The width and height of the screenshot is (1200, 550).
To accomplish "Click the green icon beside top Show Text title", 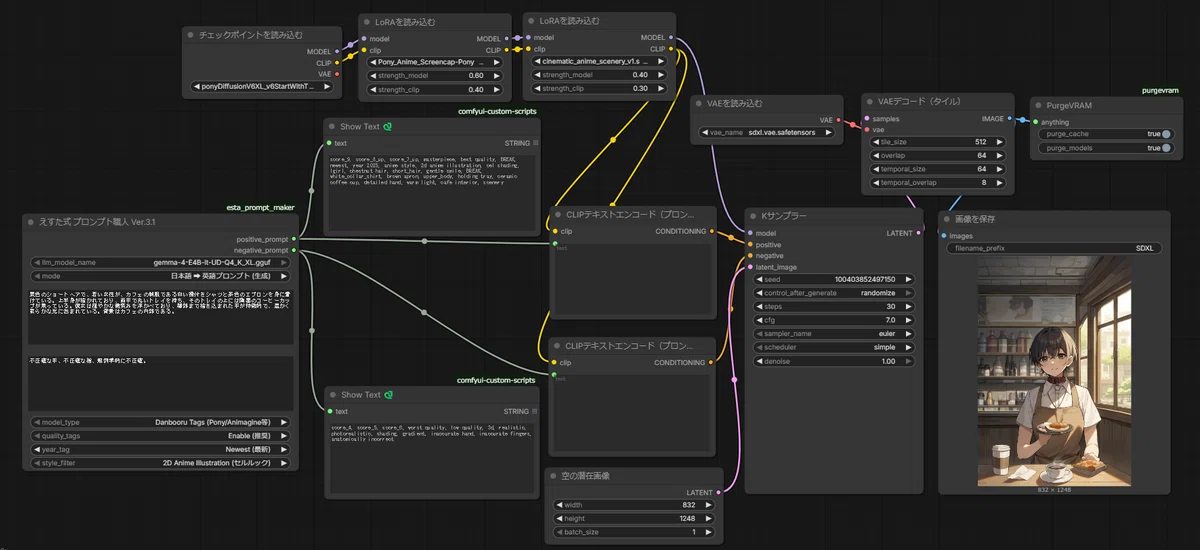I will point(386,127).
